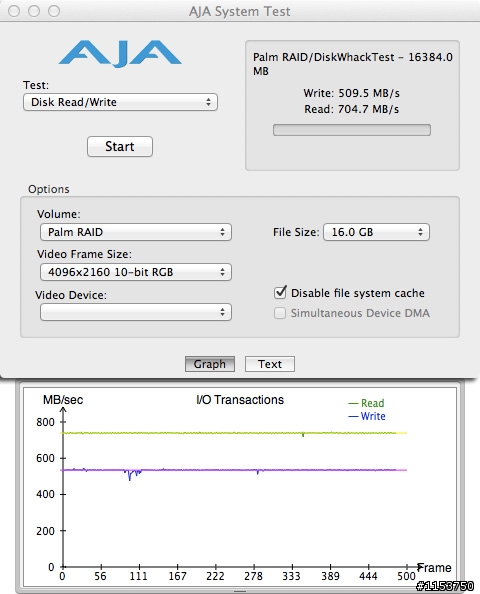The width and height of the screenshot is (480, 594).
Task: Click the test progress bar
Action: point(352,130)
